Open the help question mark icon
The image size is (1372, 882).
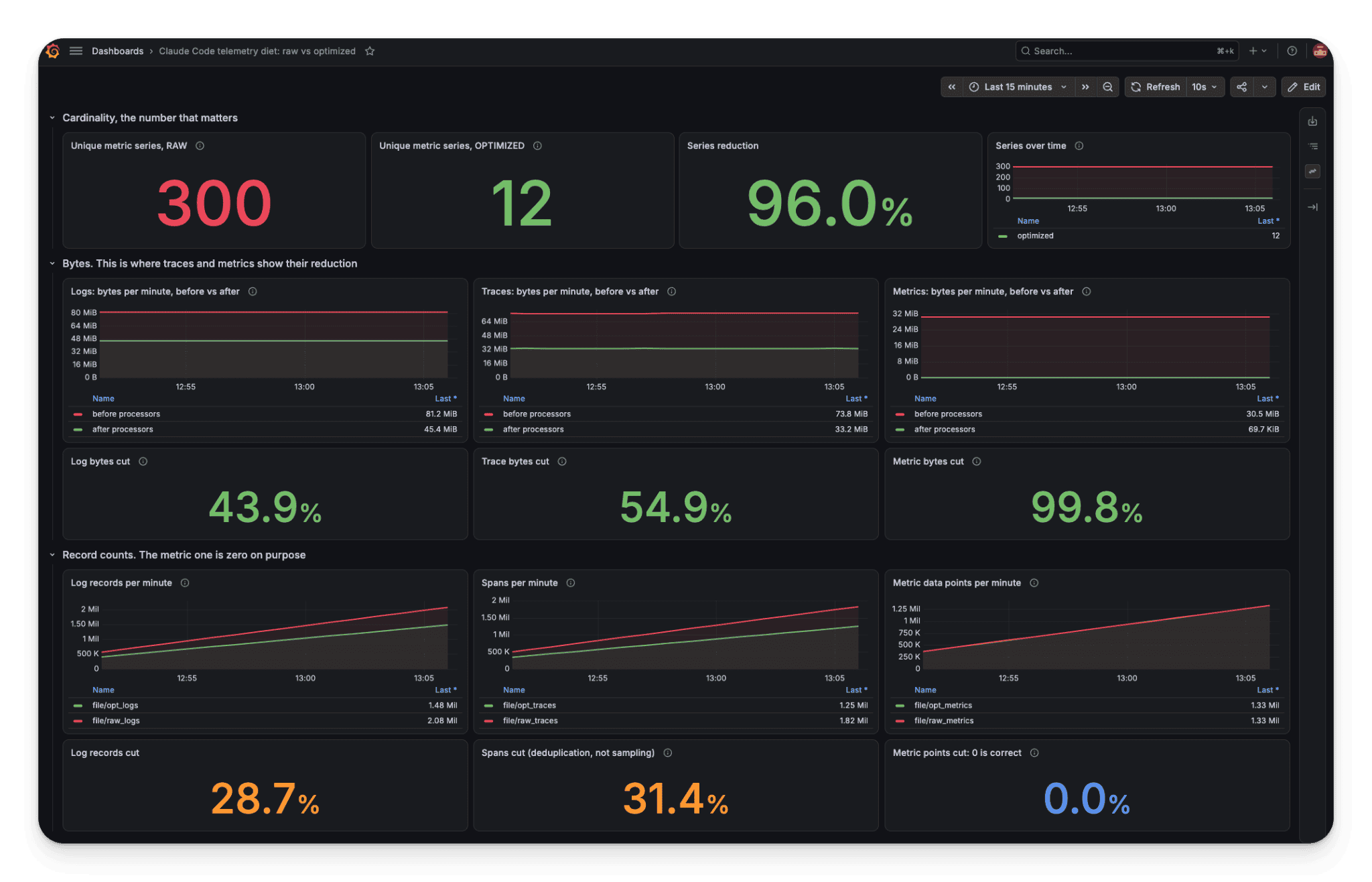[1292, 51]
